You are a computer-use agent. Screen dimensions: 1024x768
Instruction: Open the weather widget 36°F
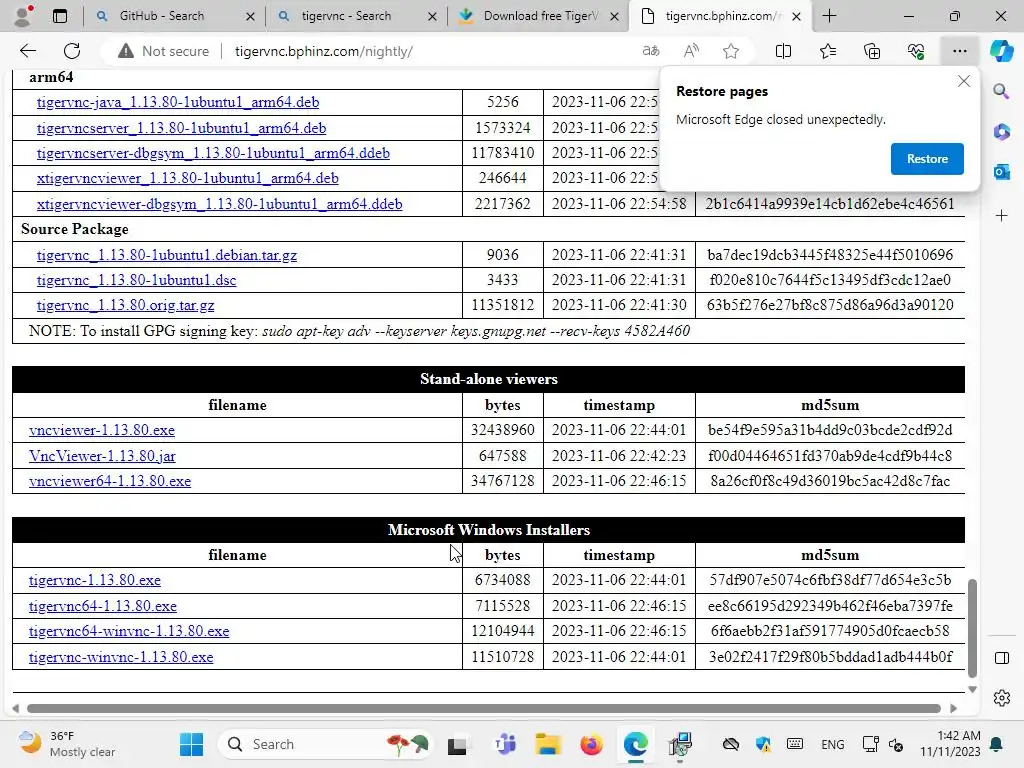point(67,744)
